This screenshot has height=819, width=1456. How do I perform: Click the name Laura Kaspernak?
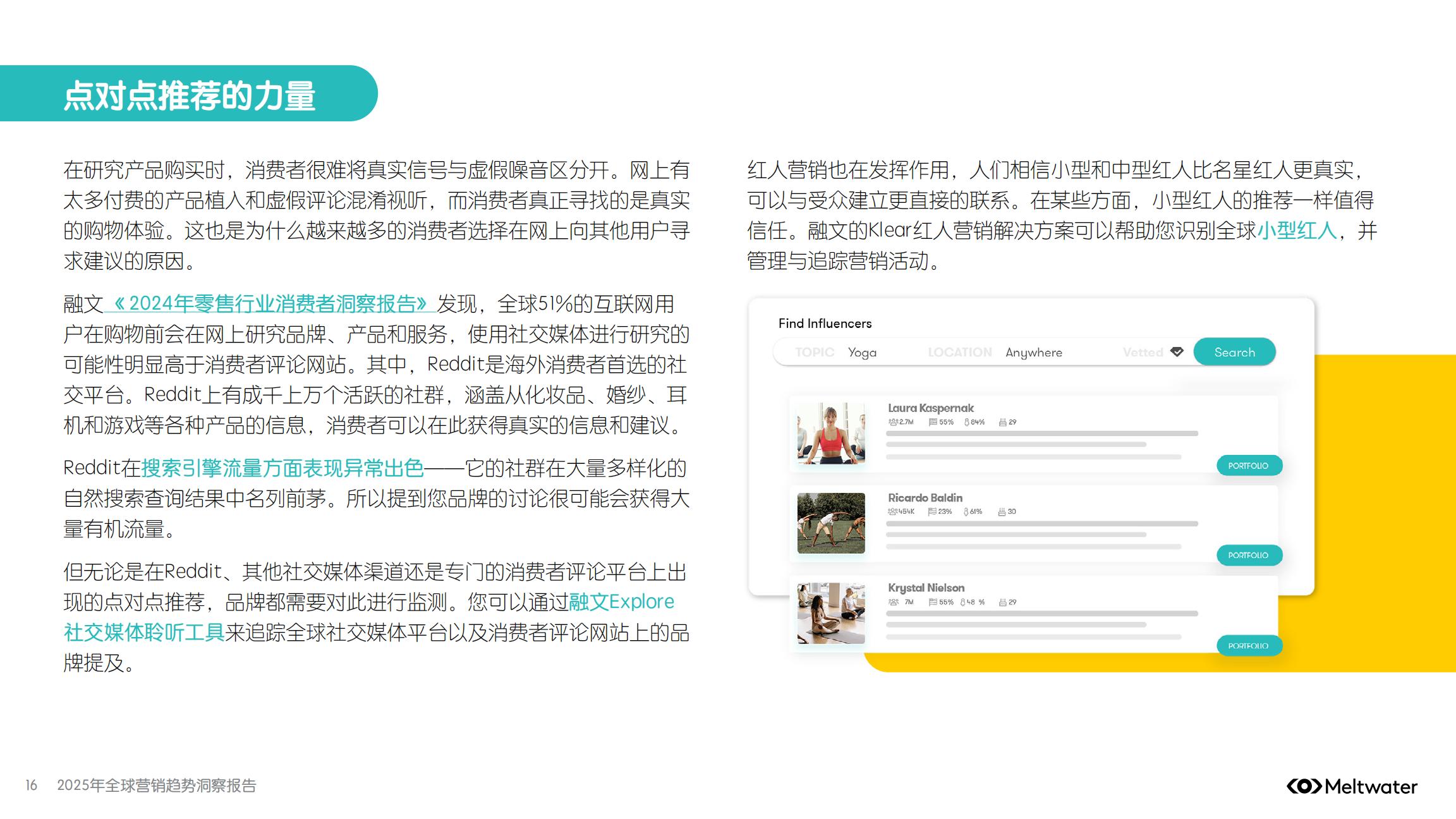tap(931, 408)
